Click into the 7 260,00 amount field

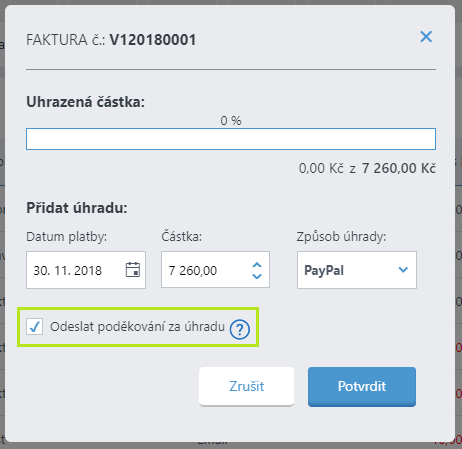[215, 270]
